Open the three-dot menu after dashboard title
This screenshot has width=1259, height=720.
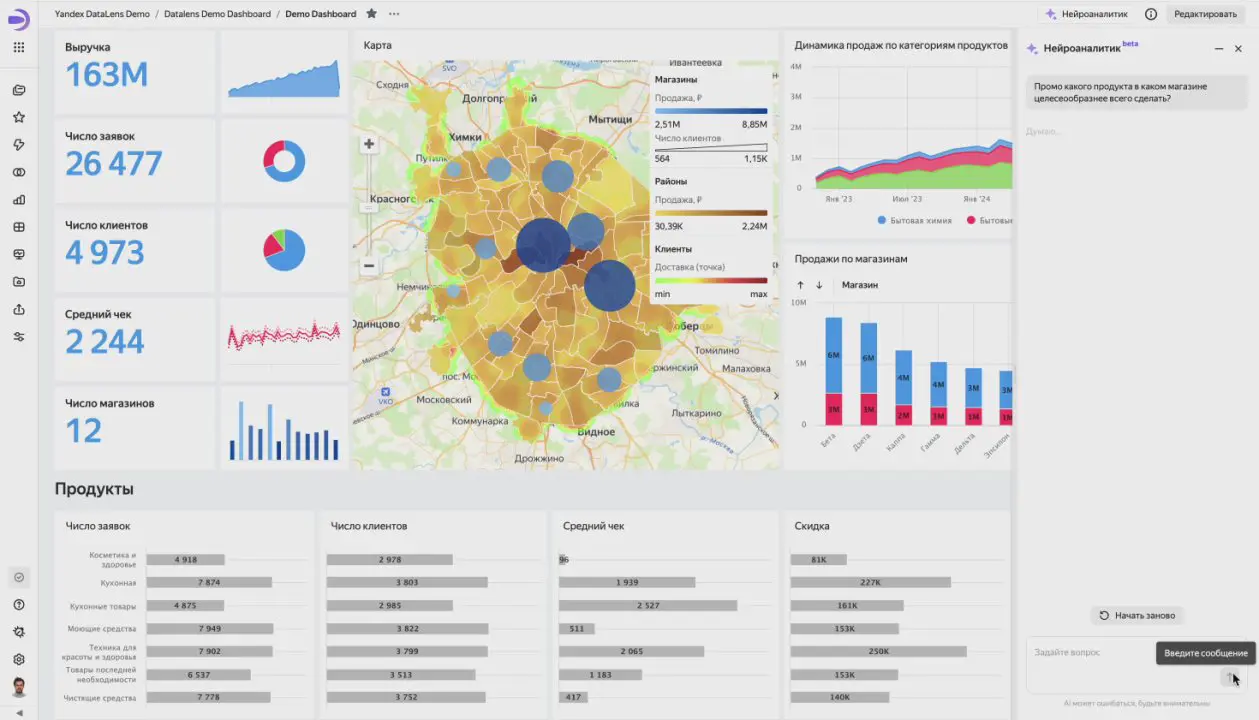[394, 14]
